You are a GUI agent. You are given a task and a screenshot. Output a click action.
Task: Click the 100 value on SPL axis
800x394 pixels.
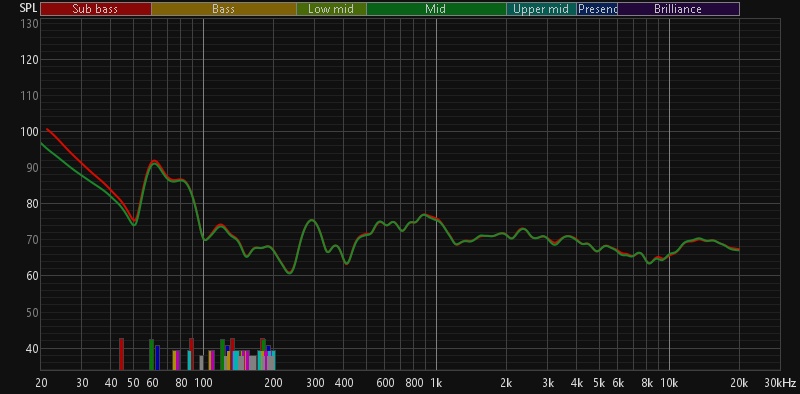pyautogui.click(x=31, y=132)
